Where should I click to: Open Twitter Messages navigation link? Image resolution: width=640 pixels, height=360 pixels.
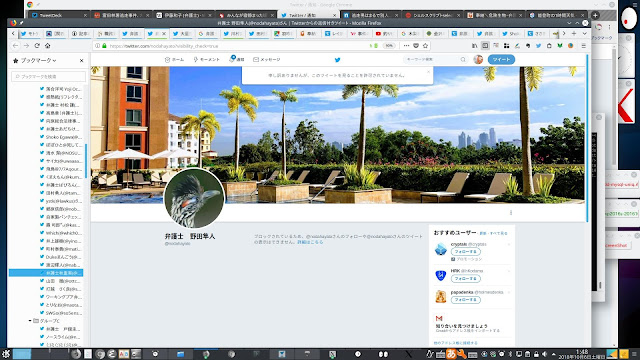(267, 60)
